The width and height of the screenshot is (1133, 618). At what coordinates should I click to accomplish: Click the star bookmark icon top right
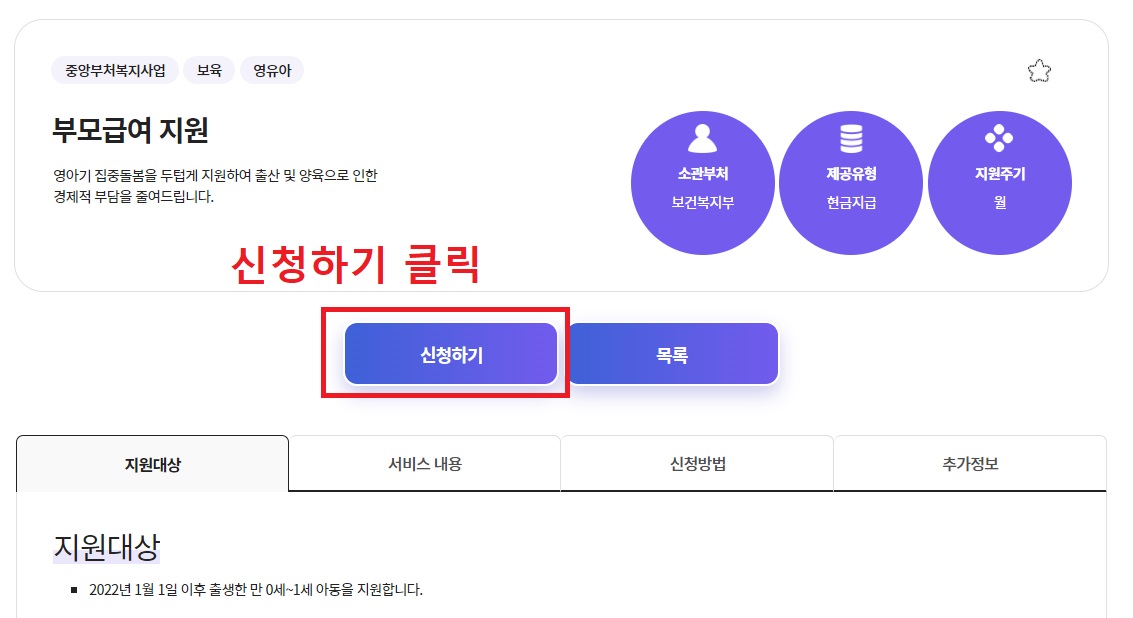(x=1039, y=70)
